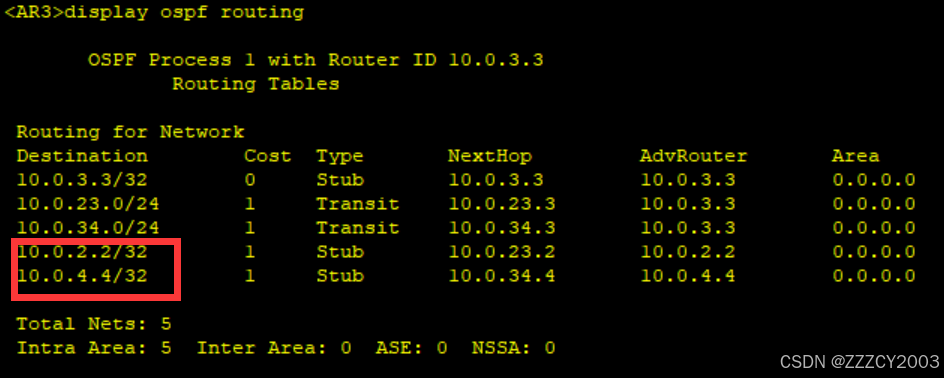This screenshot has width=944, height=378.
Task: Click next hop 10.0.23.2 value
Action: [x=502, y=252]
